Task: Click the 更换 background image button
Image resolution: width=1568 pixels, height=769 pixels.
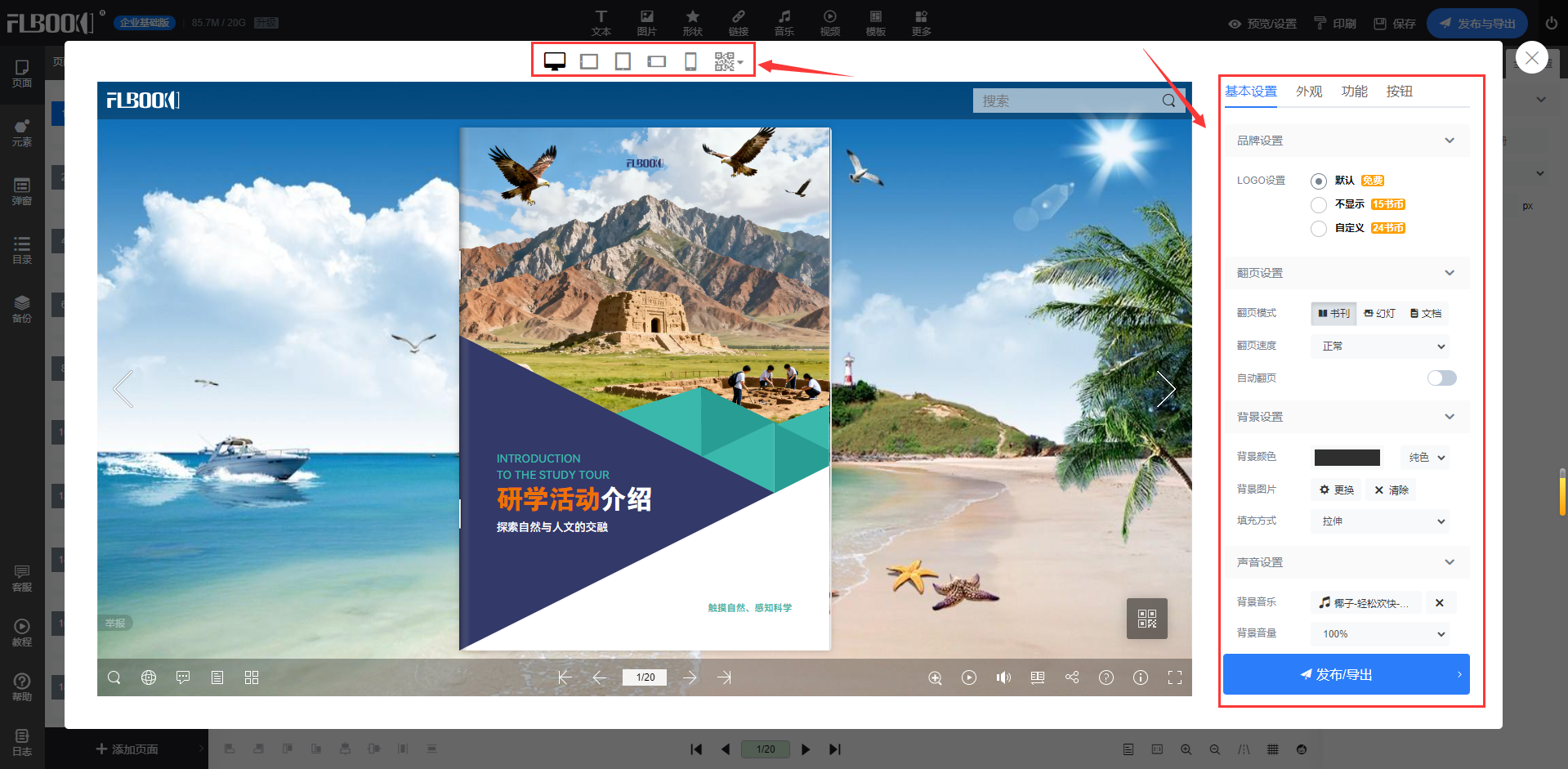Action: 1337,490
